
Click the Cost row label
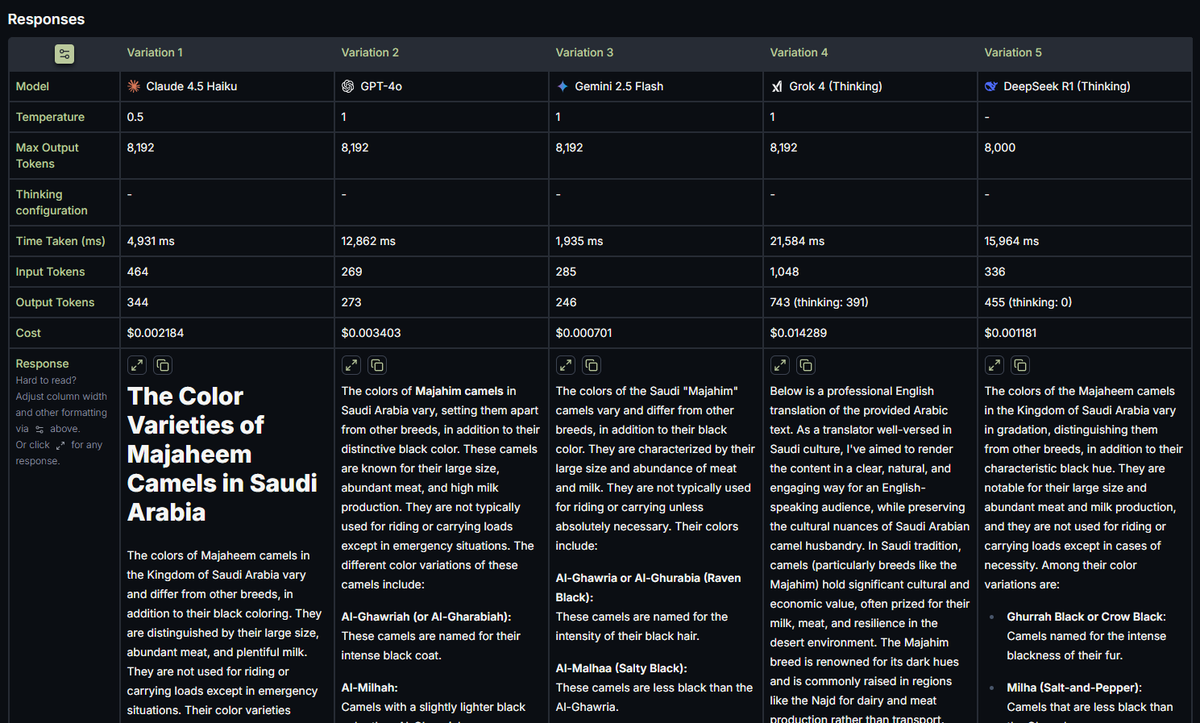click(x=28, y=333)
